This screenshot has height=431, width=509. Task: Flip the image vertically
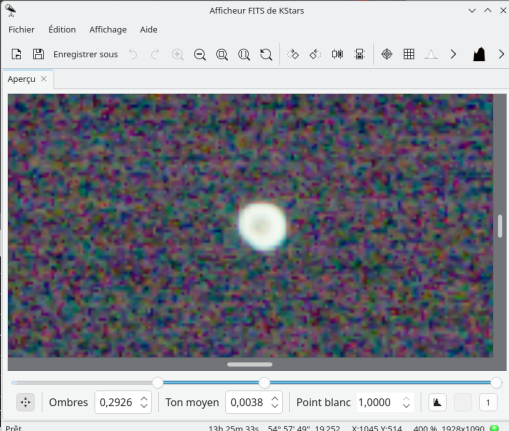[x=359, y=54]
